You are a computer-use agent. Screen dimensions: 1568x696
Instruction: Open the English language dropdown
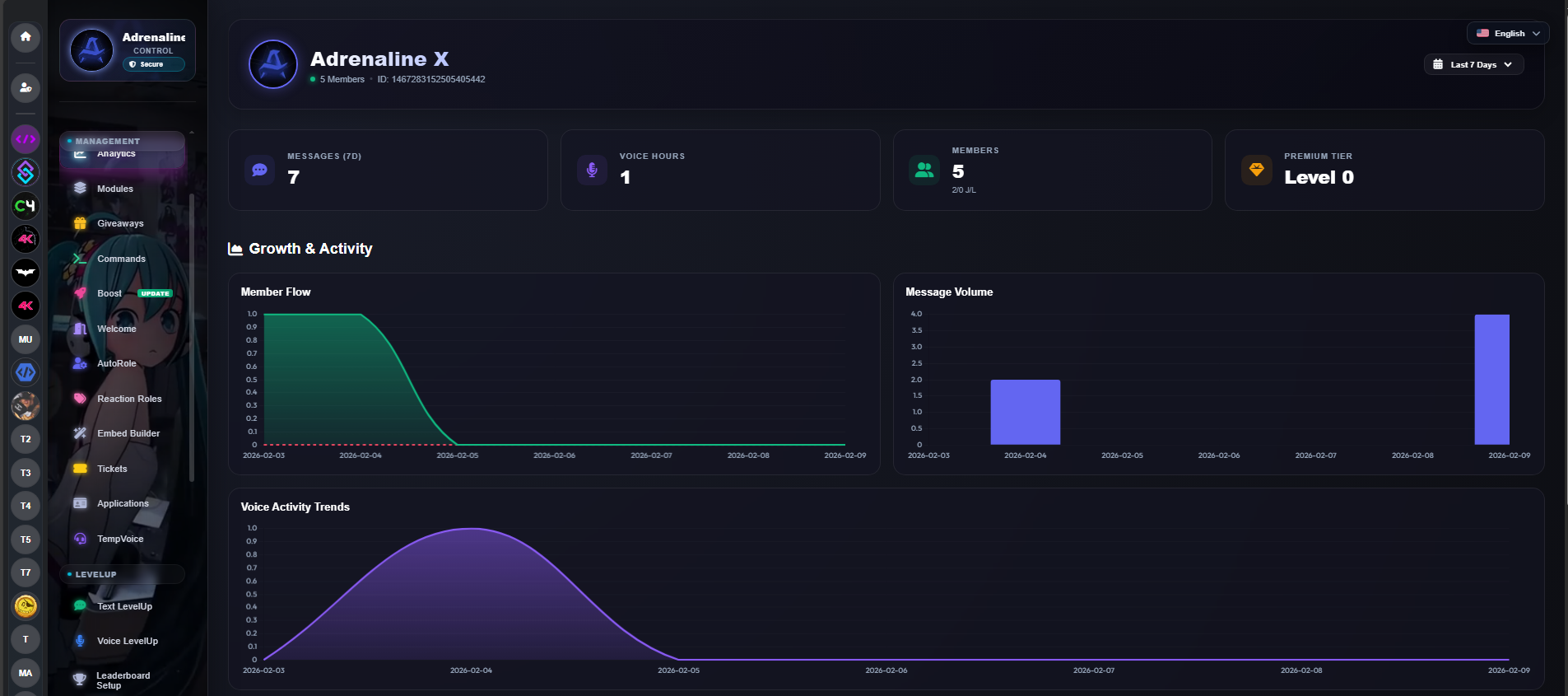[1507, 34]
